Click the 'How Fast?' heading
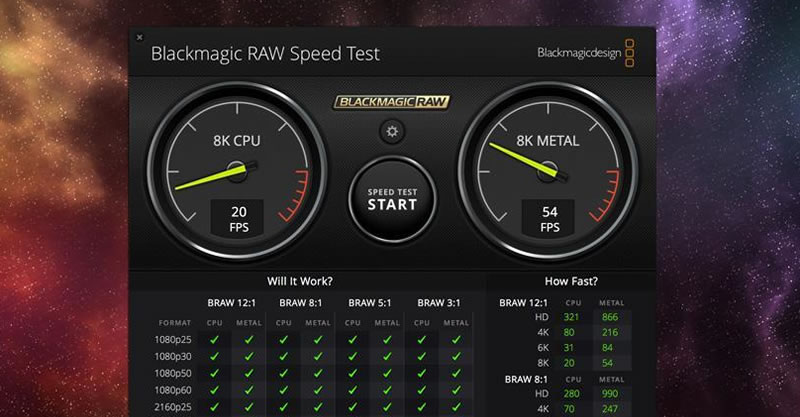This screenshot has width=800, height=417. click(571, 281)
